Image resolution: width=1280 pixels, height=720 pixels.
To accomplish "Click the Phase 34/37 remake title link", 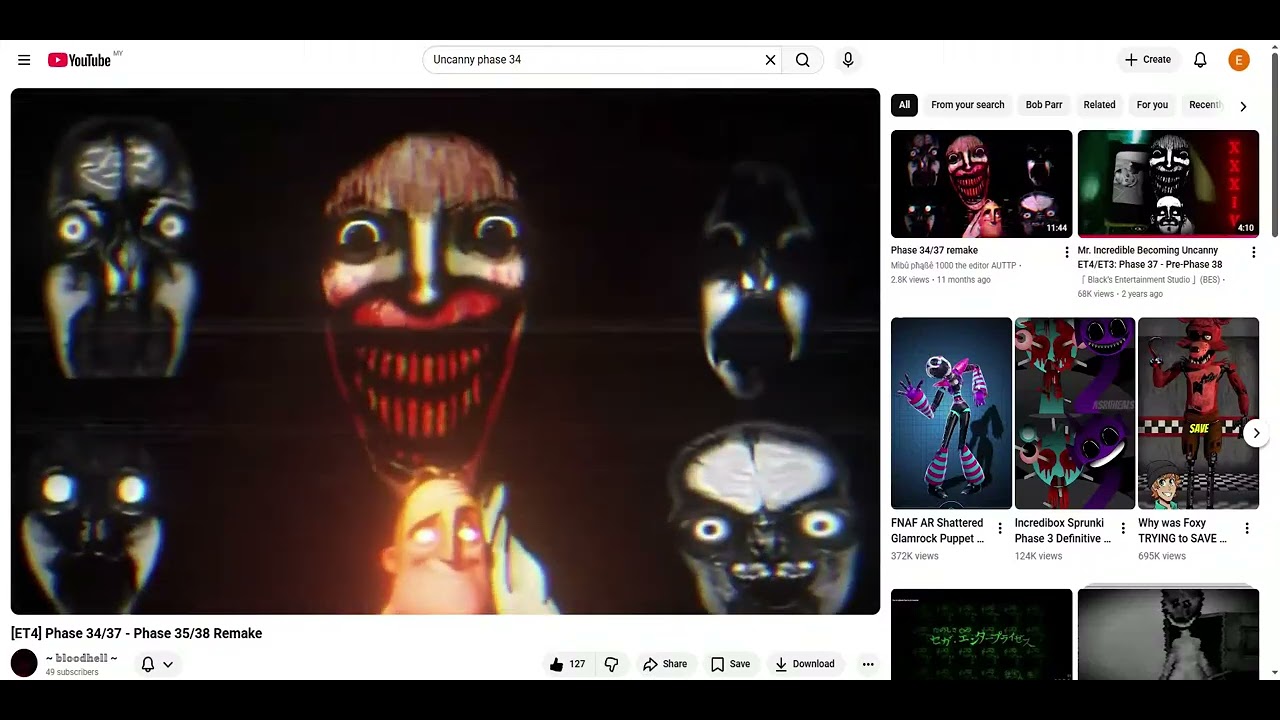I will tap(934, 250).
